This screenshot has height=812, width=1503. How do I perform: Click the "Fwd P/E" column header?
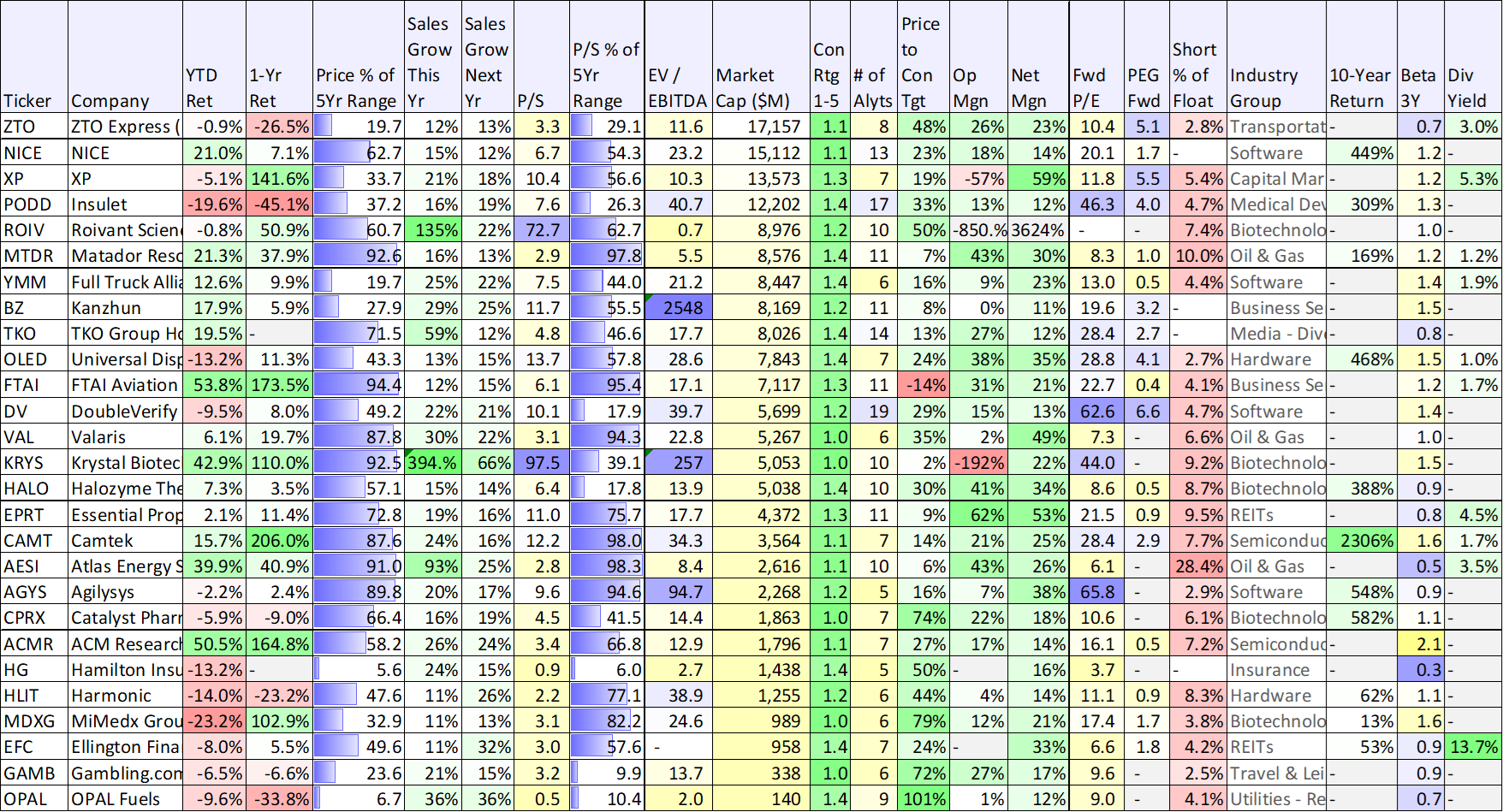[1097, 57]
